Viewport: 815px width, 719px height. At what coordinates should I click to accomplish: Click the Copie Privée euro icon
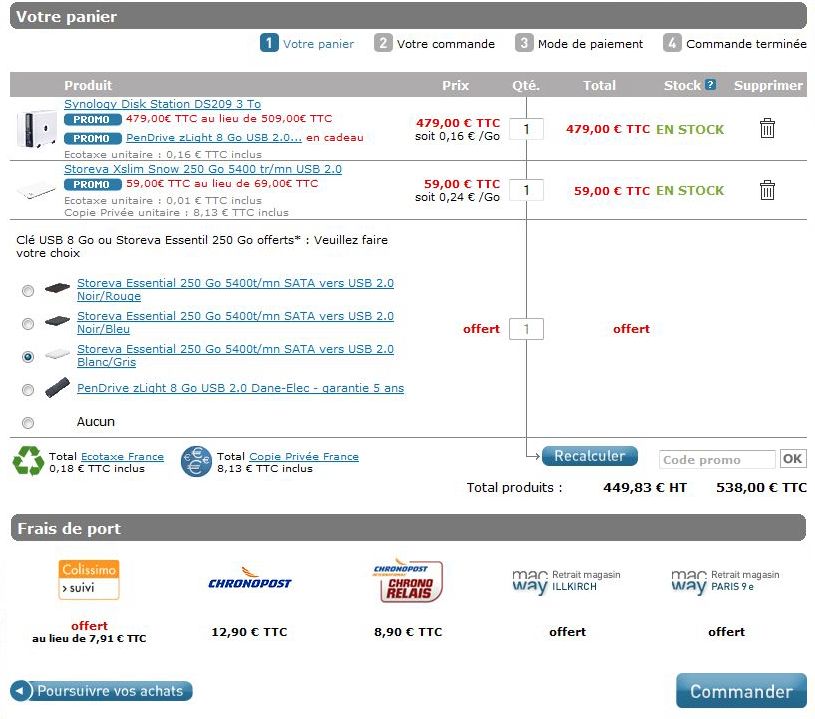pyautogui.click(x=196, y=461)
